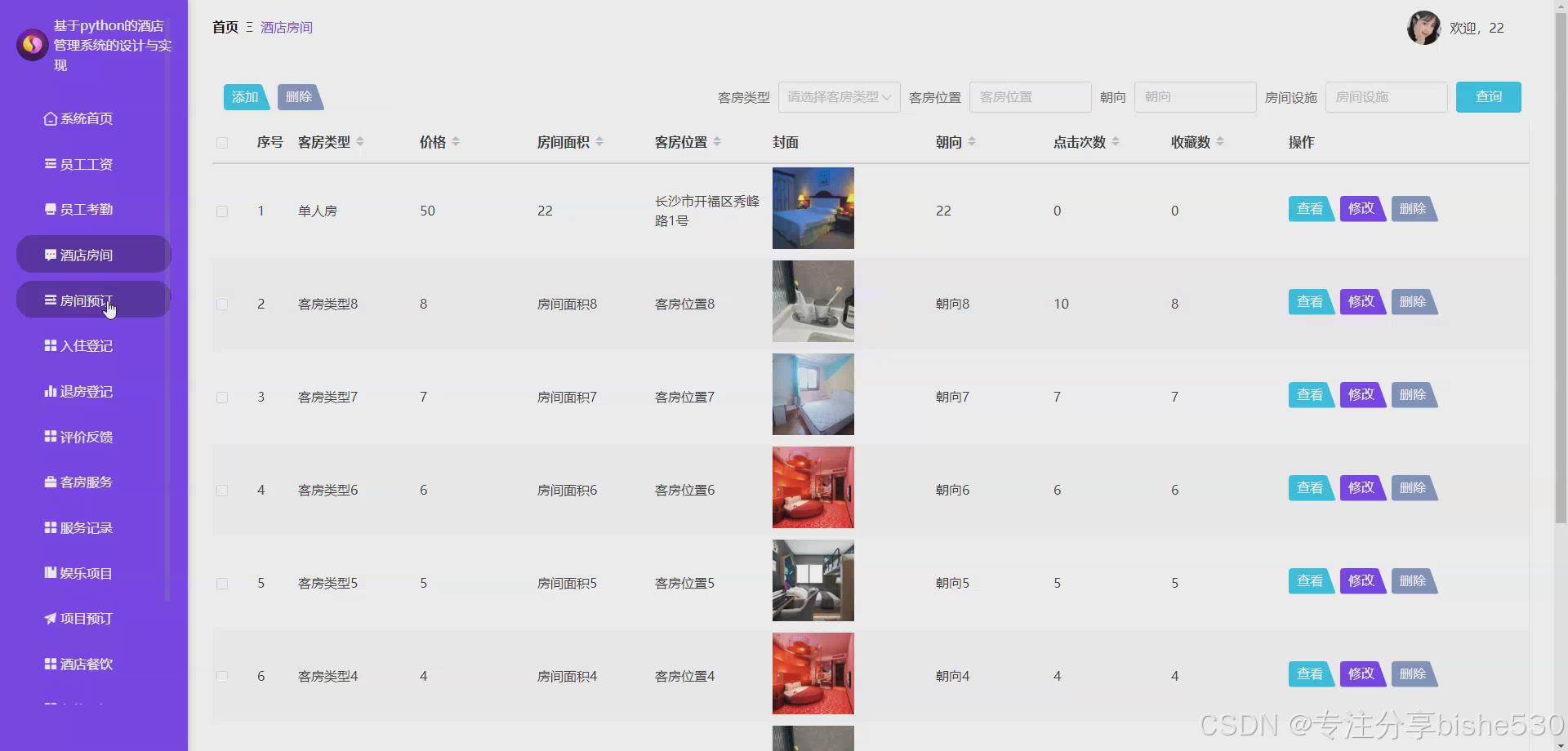The width and height of the screenshot is (1568, 751).
Task: Tick the checkbox for row 1 单人房
Action: coord(222,211)
